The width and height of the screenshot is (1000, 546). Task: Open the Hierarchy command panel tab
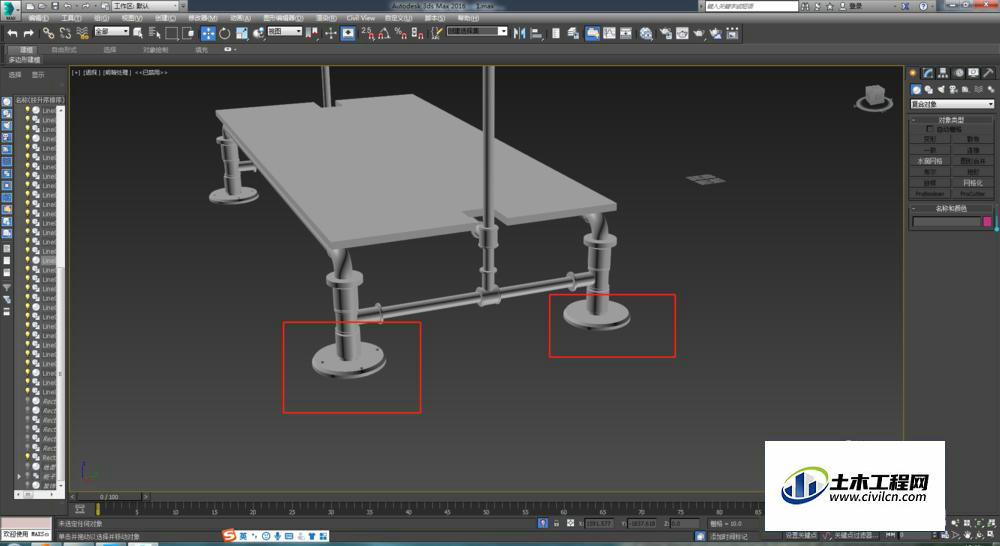click(x=943, y=73)
